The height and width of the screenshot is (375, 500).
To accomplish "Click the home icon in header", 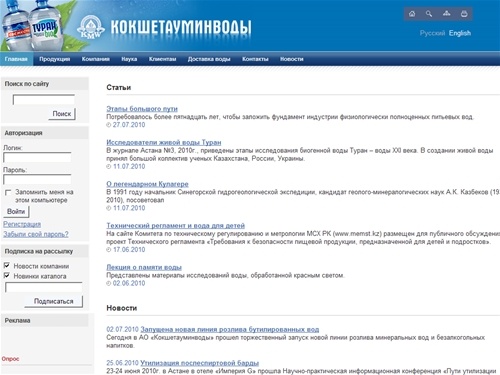I will [x=412, y=14].
